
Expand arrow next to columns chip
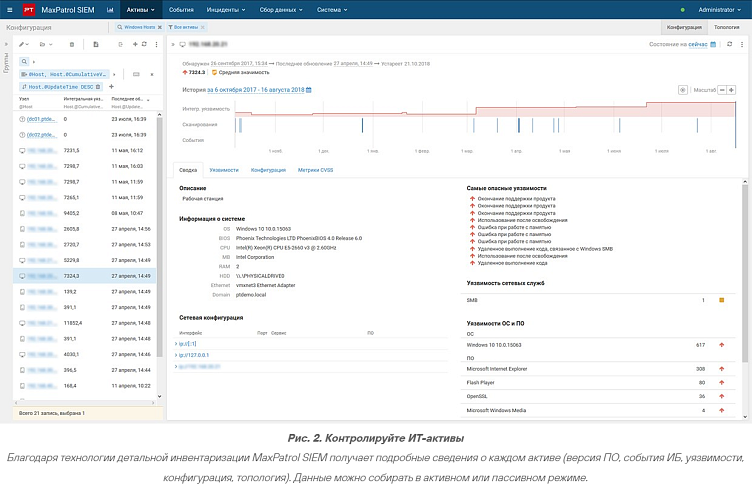114,74
